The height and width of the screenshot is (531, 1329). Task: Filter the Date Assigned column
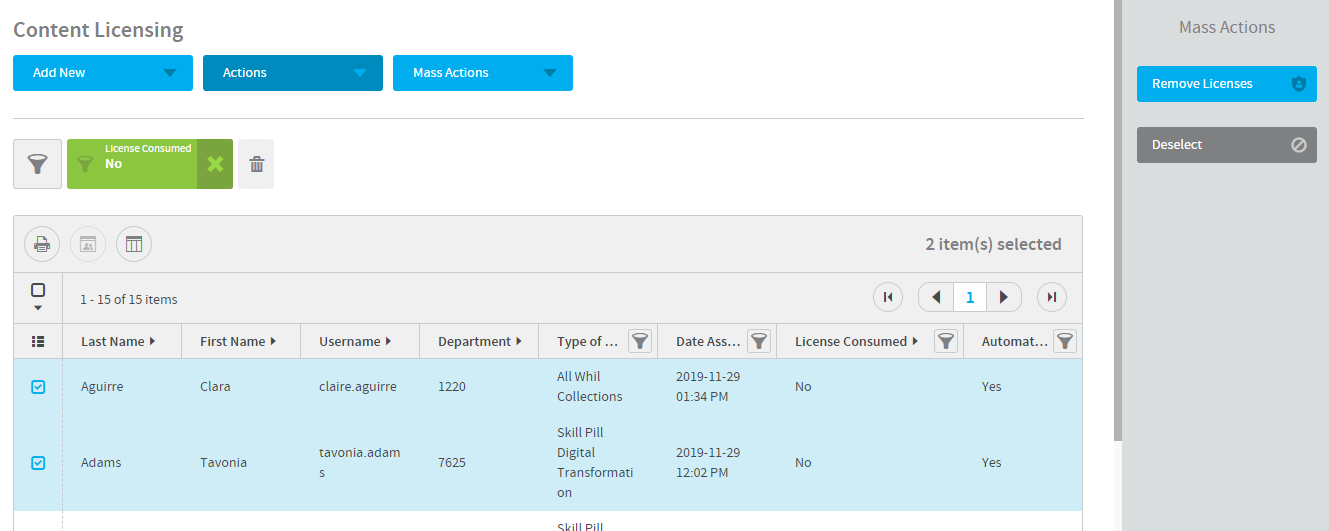click(759, 341)
